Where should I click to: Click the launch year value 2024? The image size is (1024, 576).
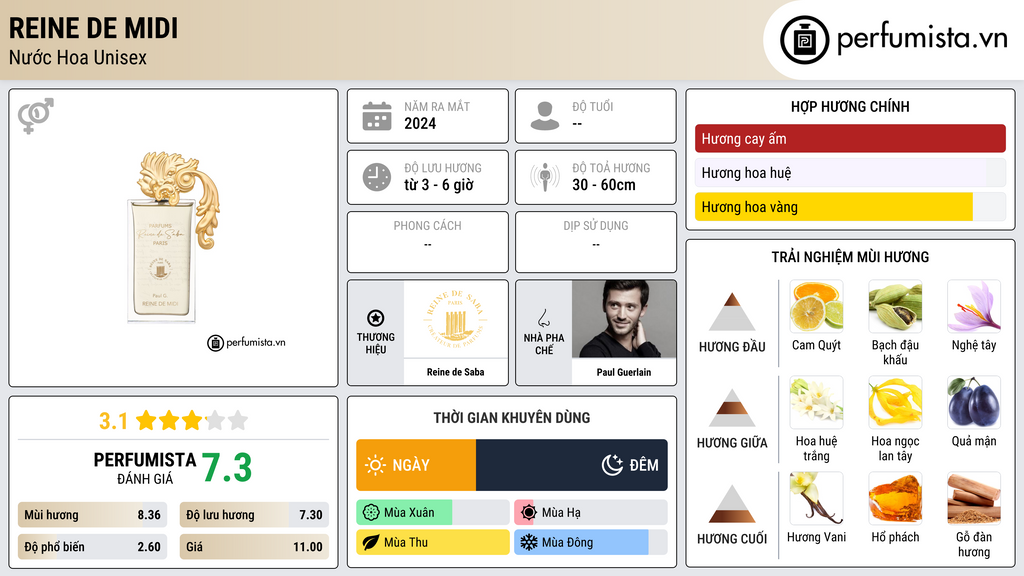tap(420, 124)
